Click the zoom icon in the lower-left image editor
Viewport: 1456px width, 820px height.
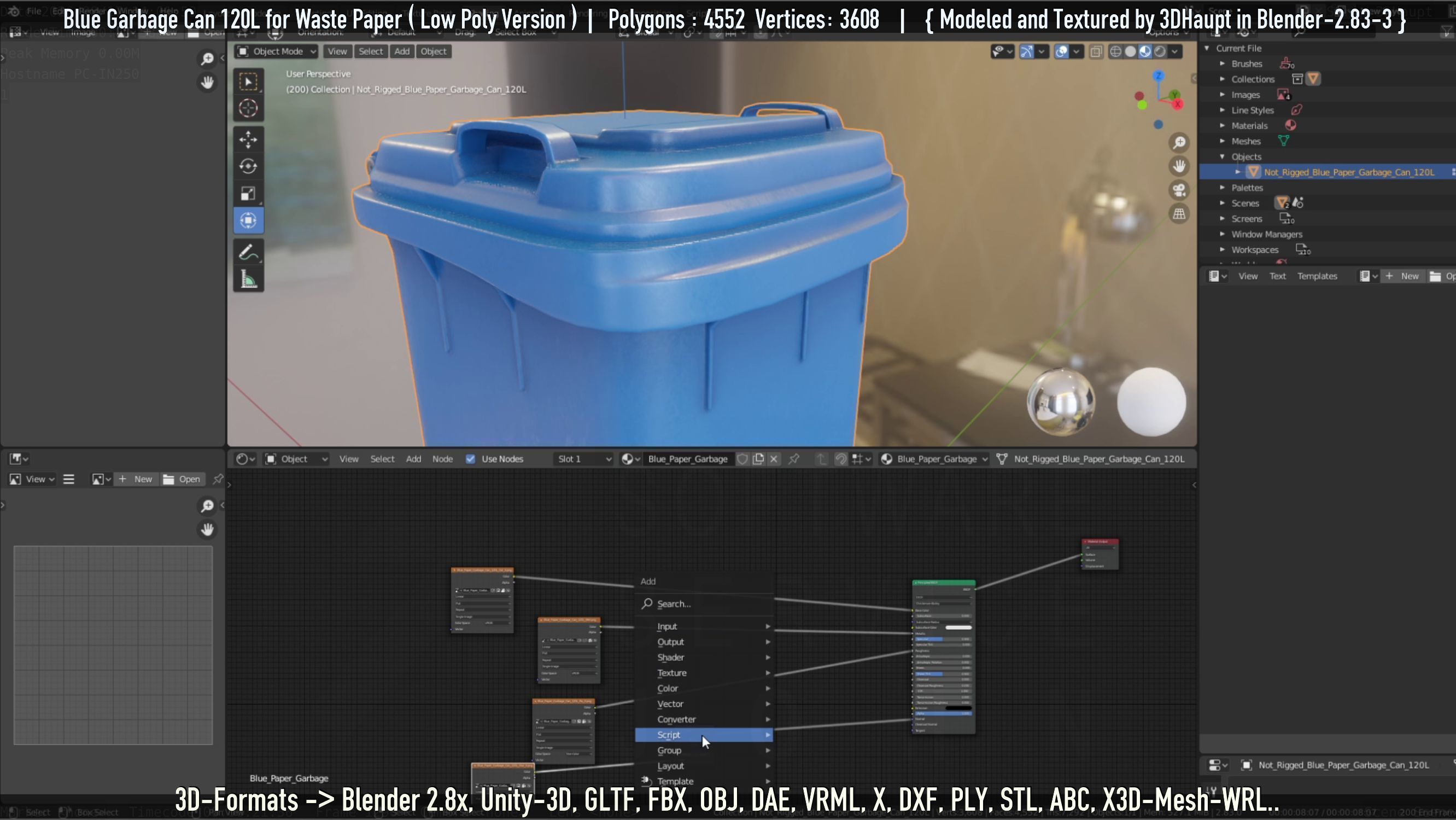[x=207, y=505]
